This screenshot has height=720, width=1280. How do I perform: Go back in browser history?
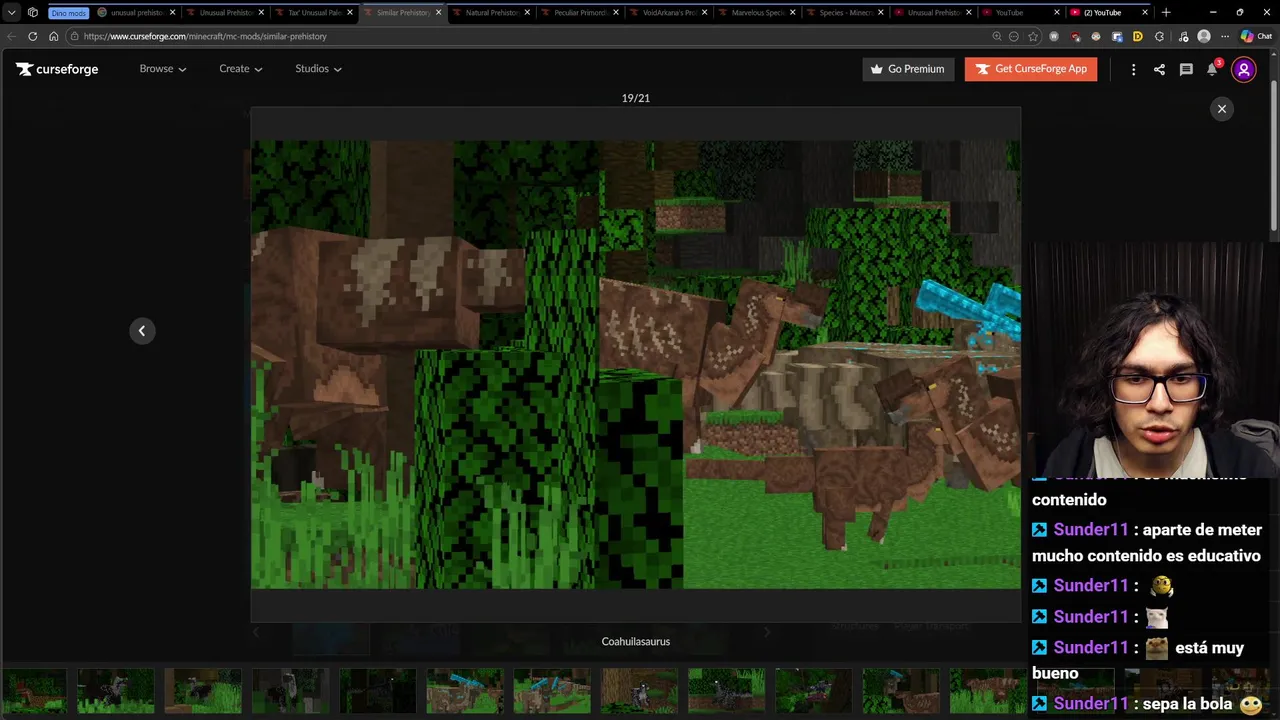point(12,36)
